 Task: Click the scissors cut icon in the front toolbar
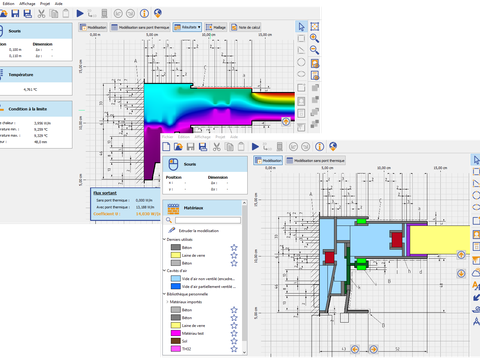coord(216,147)
